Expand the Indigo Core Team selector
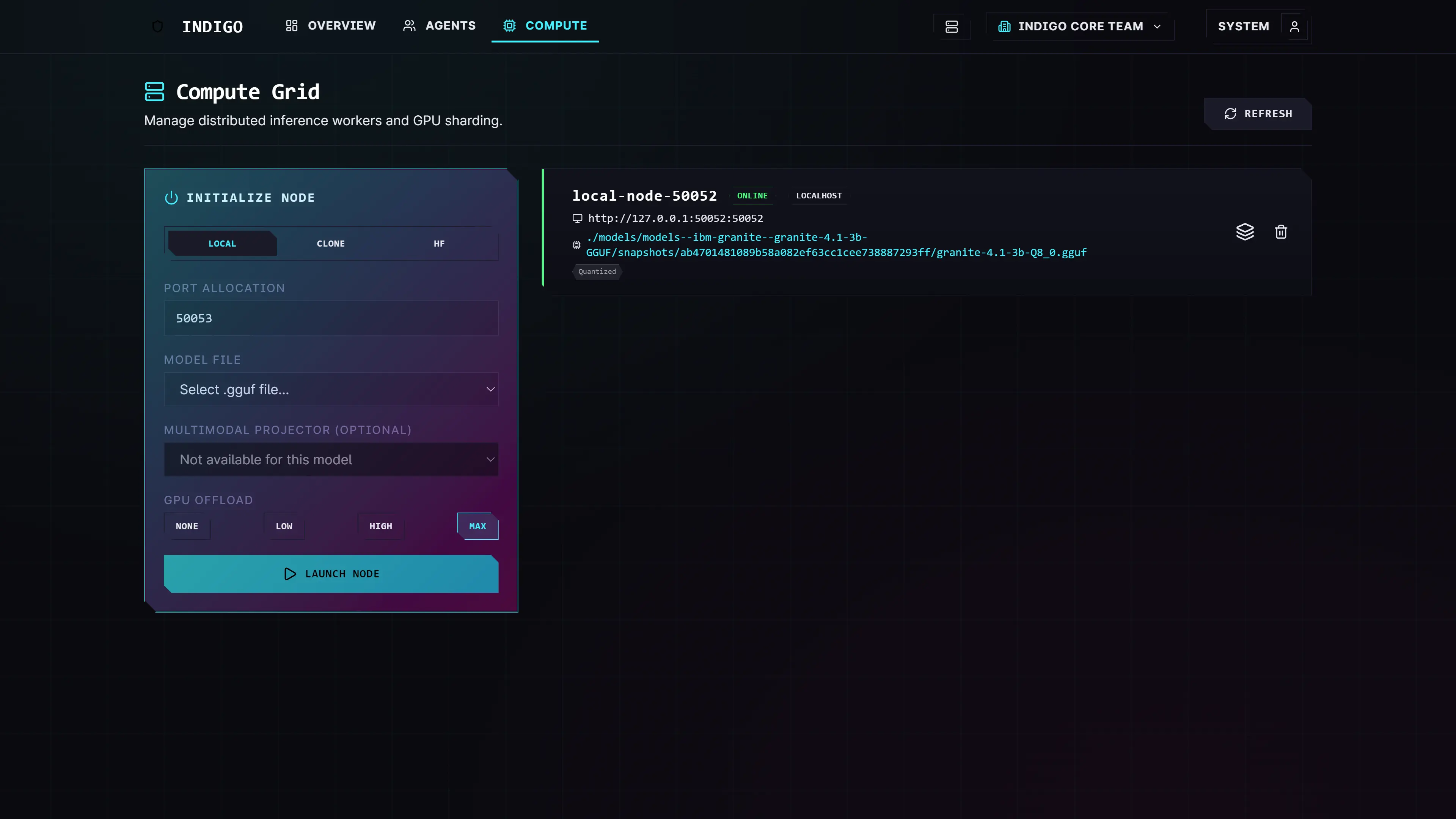1456x819 pixels. 1079,27
